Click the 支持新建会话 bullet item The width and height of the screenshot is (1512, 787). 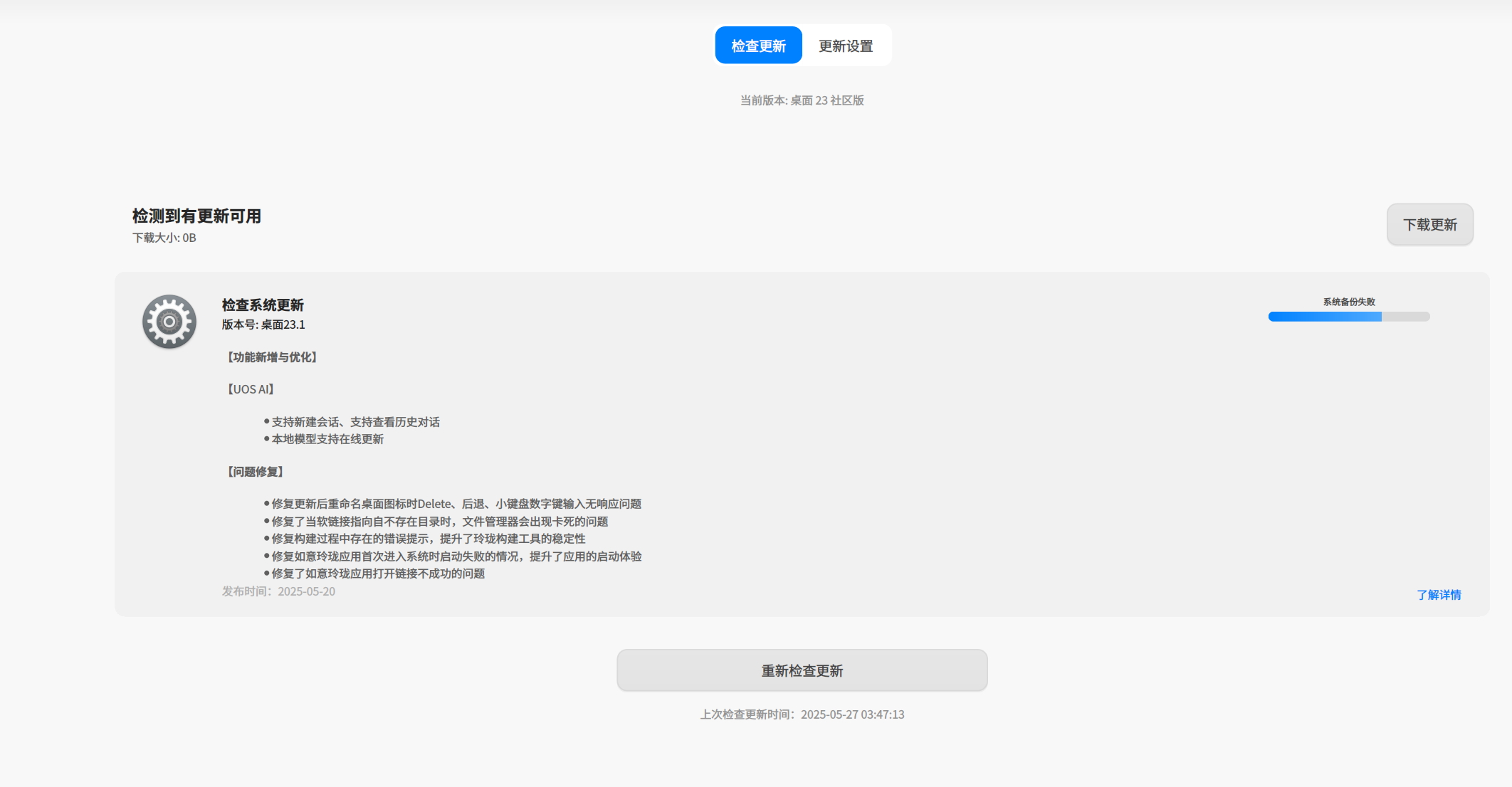point(352,422)
